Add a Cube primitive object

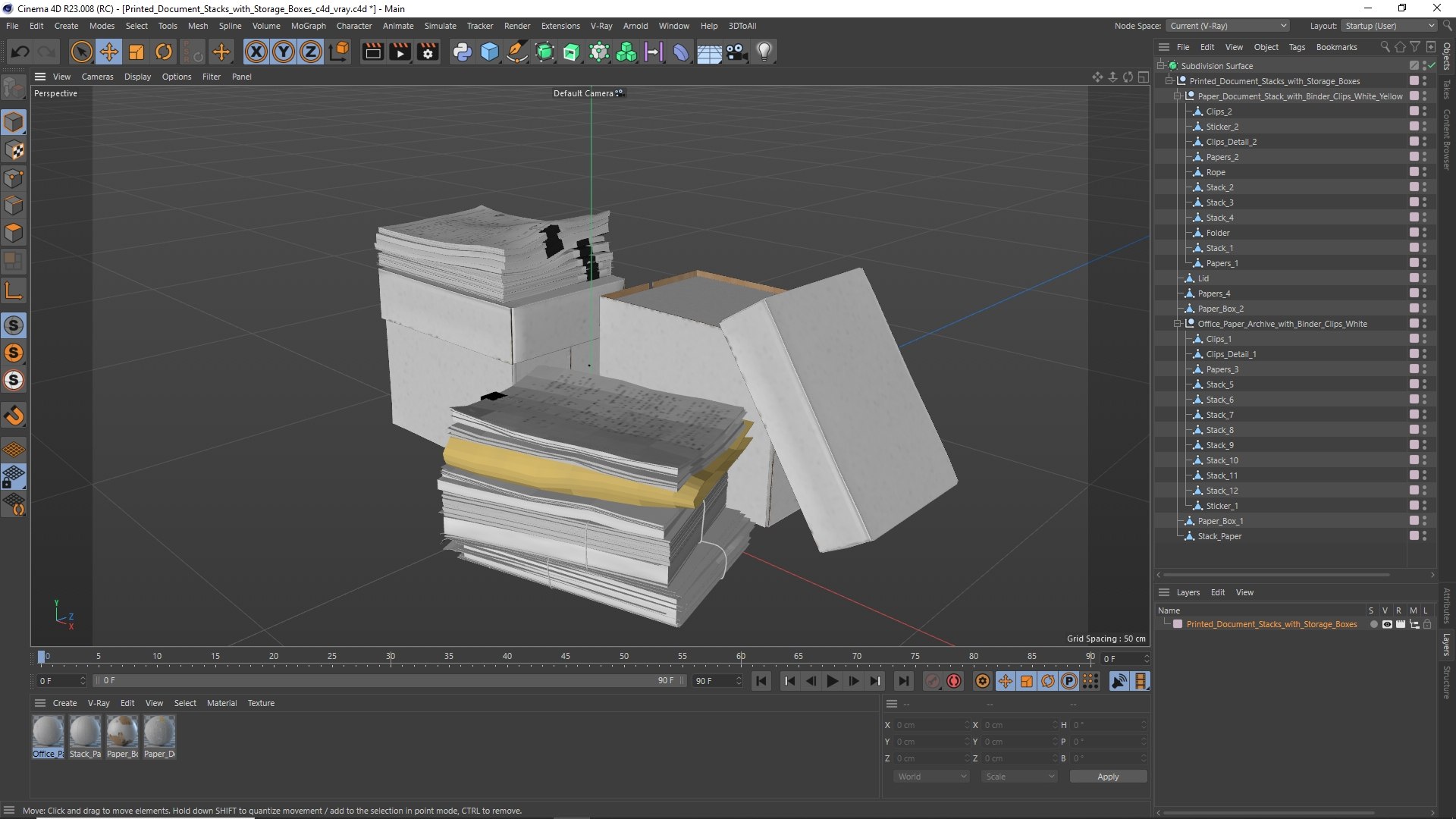pos(490,52)
